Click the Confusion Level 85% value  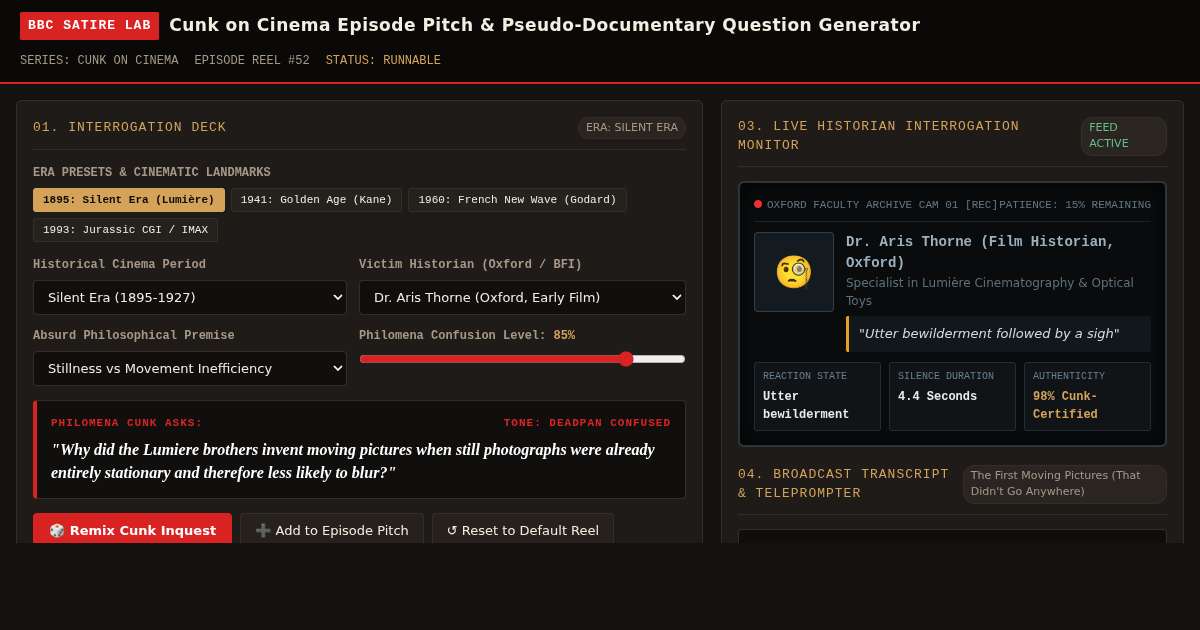564,336
